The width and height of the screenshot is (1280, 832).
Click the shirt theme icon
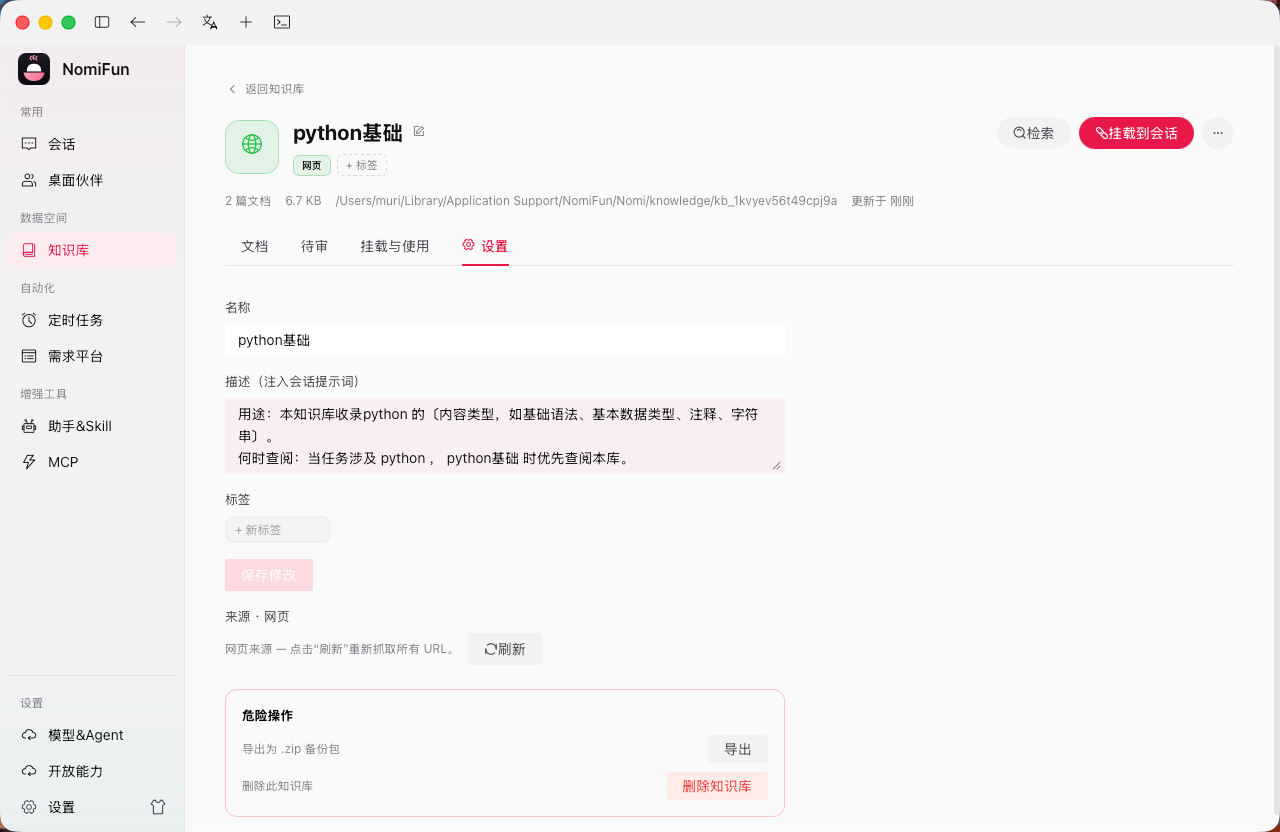point(158,807)
